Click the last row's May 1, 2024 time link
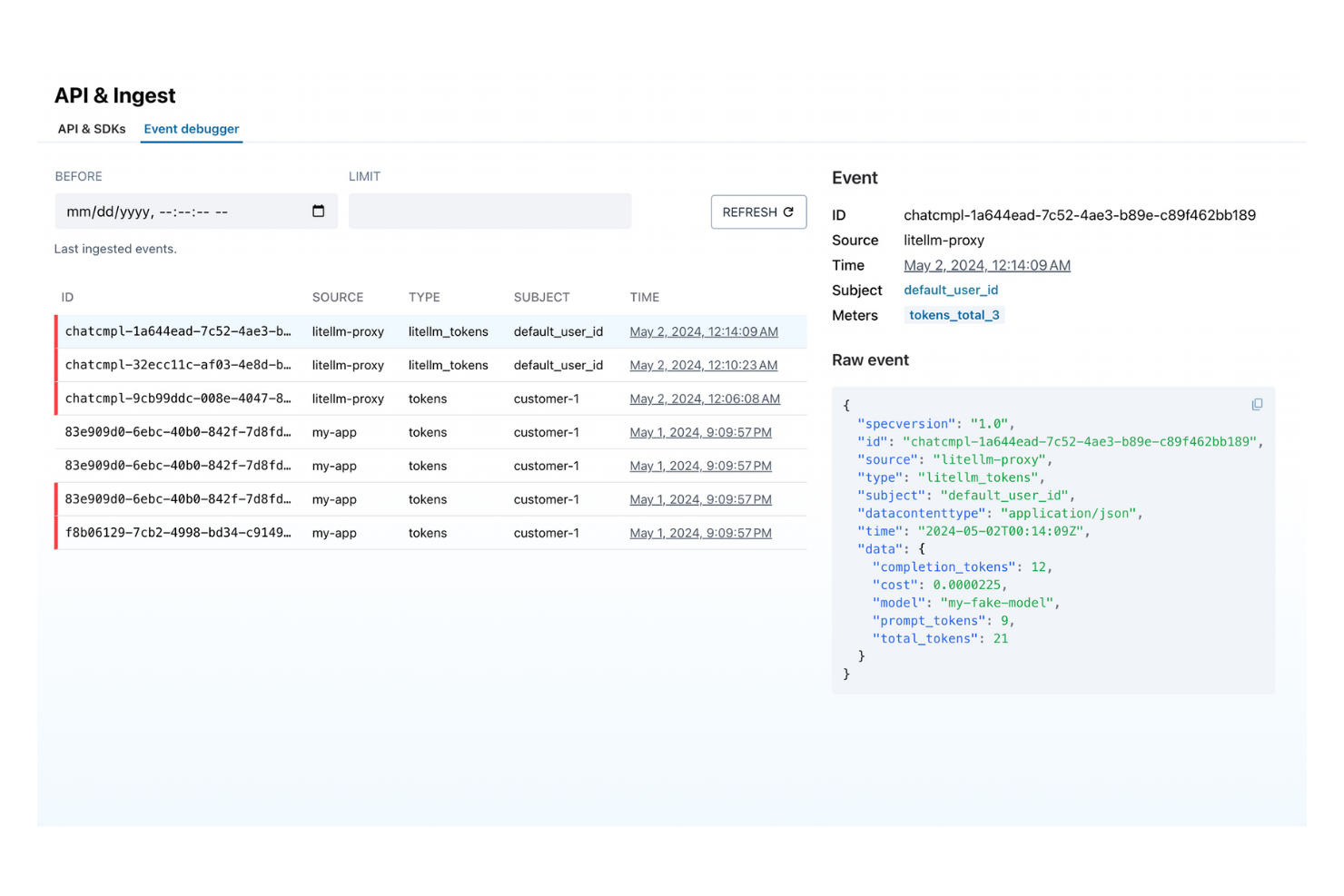1344x896 pixels. [x=700, y=533]
